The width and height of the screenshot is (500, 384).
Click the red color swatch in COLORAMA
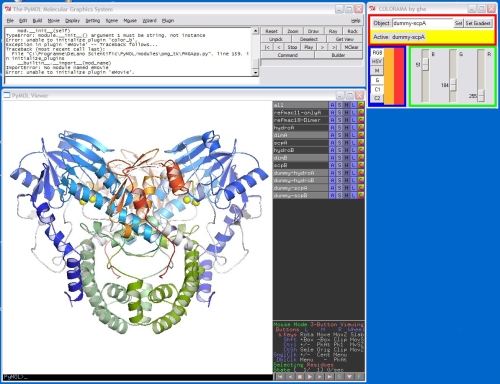399,76
